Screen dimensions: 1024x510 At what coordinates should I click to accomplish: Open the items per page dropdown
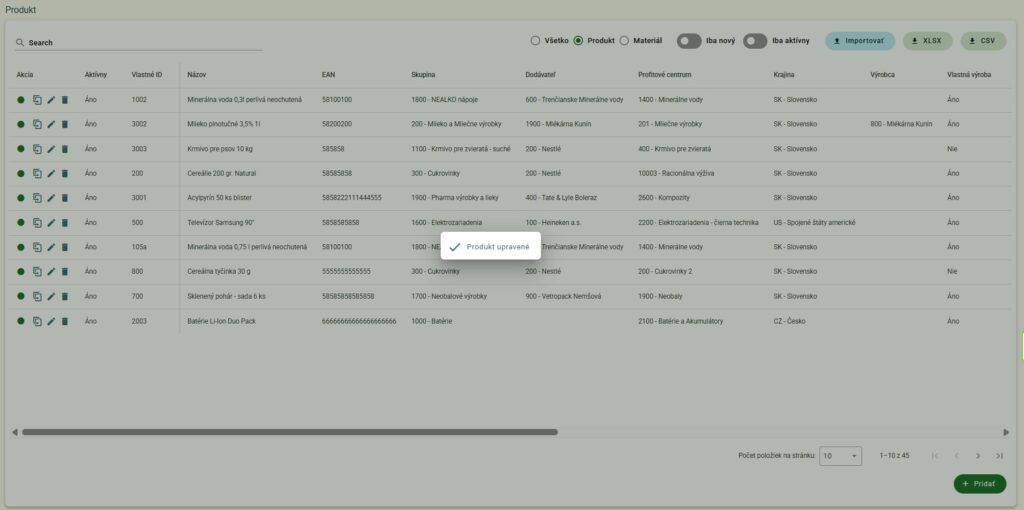[x=840, y=456]
